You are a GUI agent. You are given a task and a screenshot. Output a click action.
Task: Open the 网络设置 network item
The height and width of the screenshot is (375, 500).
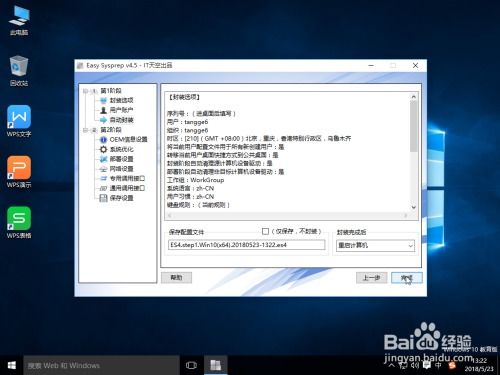(117, 169)
